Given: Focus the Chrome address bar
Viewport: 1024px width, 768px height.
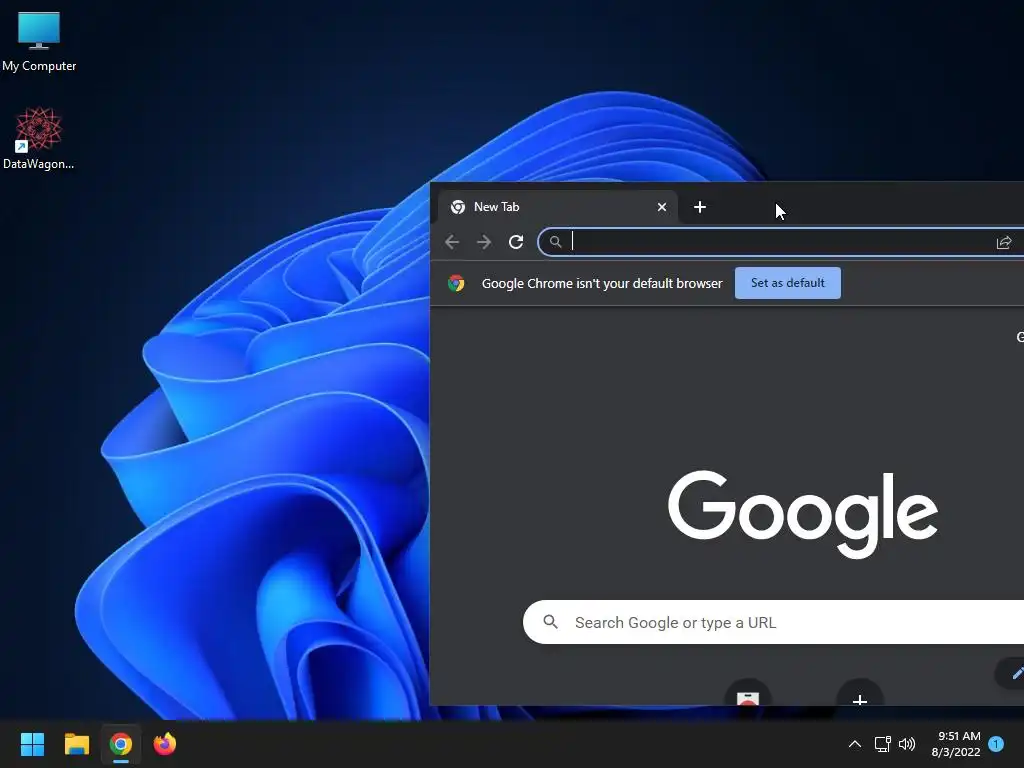Looking at the screenshot, I should [x=780, y=242].
